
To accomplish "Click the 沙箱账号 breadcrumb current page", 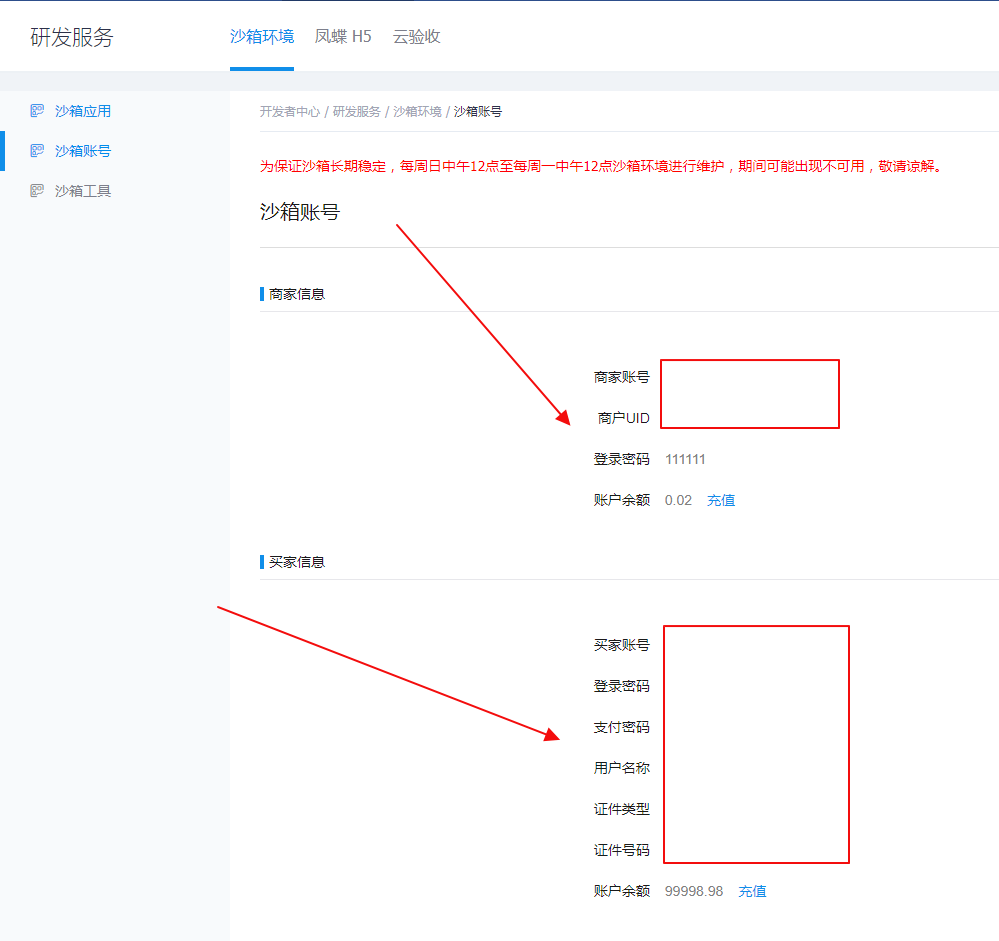I will pos(478,111).
